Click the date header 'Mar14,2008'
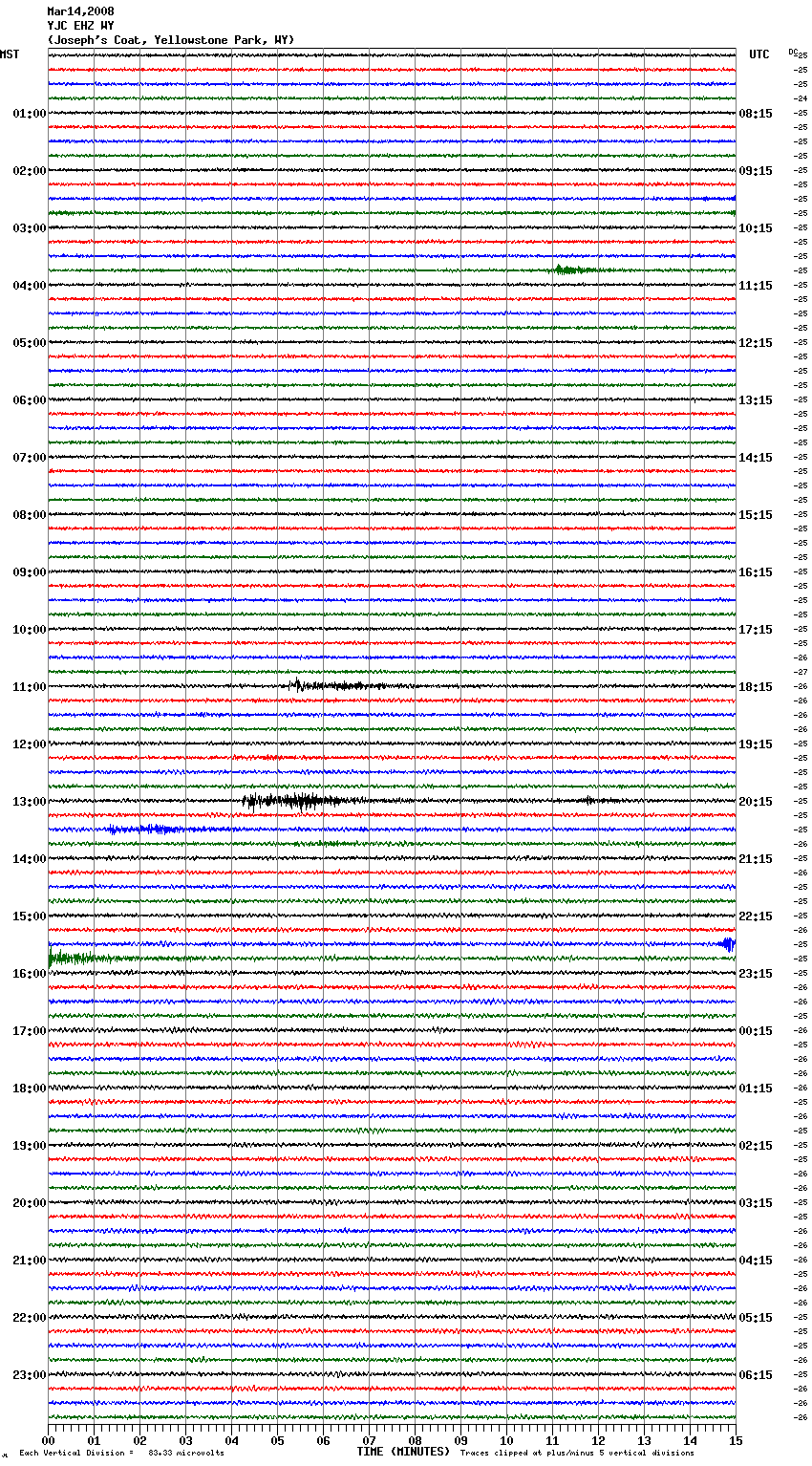 [80, 11]
